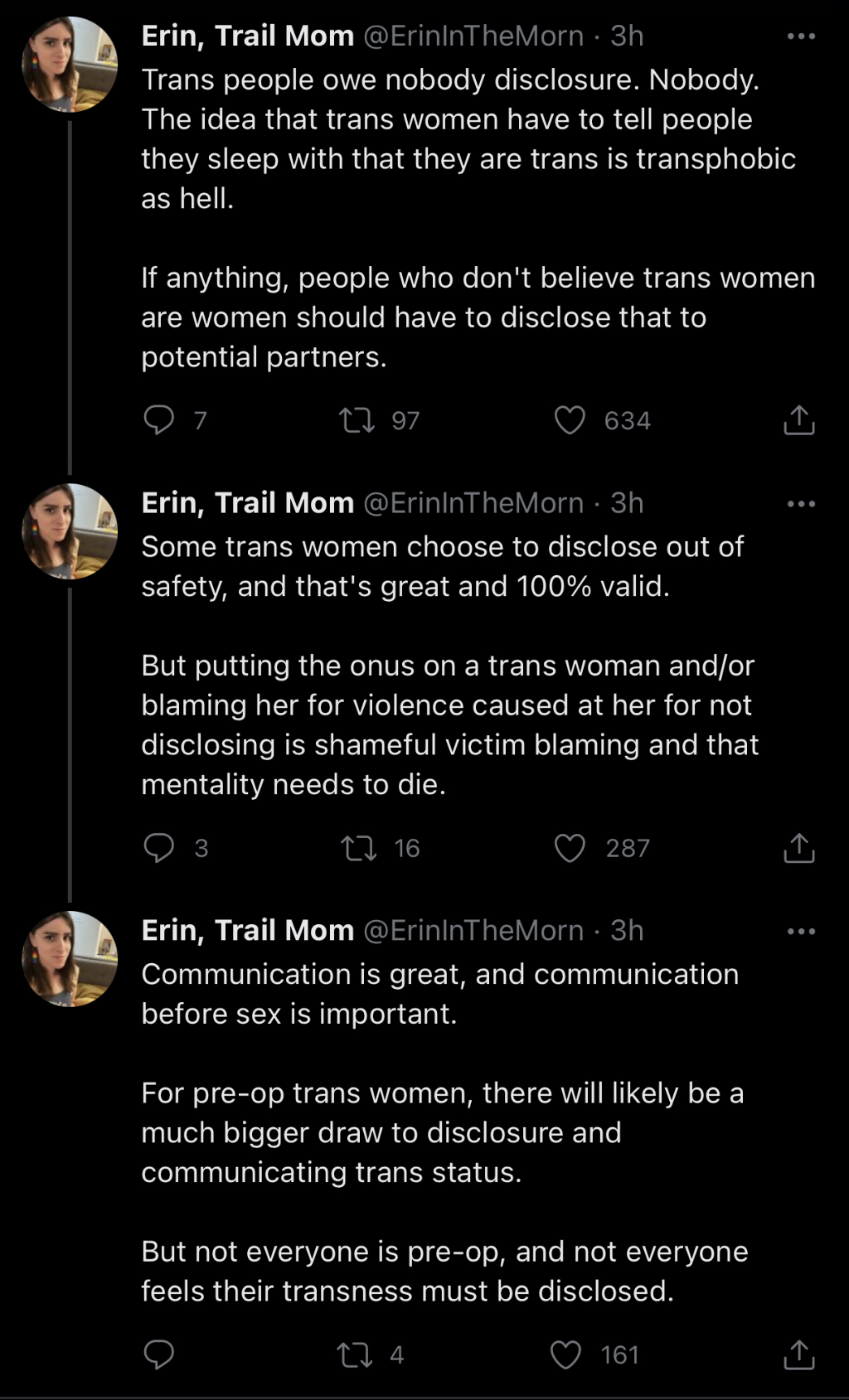Like the second tweet with 287 likes
Viewport: 849px width, 1400px height.
point(570,848)
